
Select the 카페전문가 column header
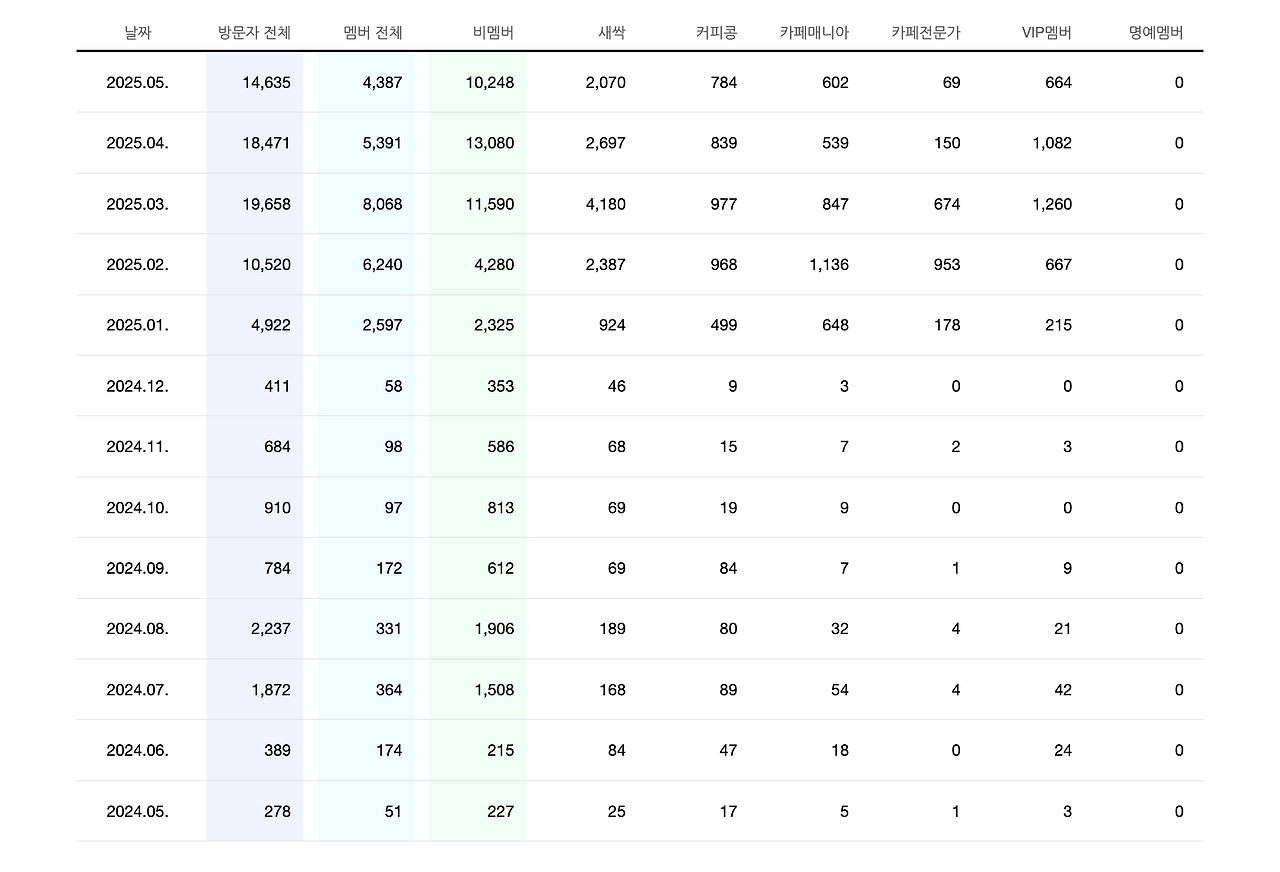pyautogui.click(x=927, y=31)
